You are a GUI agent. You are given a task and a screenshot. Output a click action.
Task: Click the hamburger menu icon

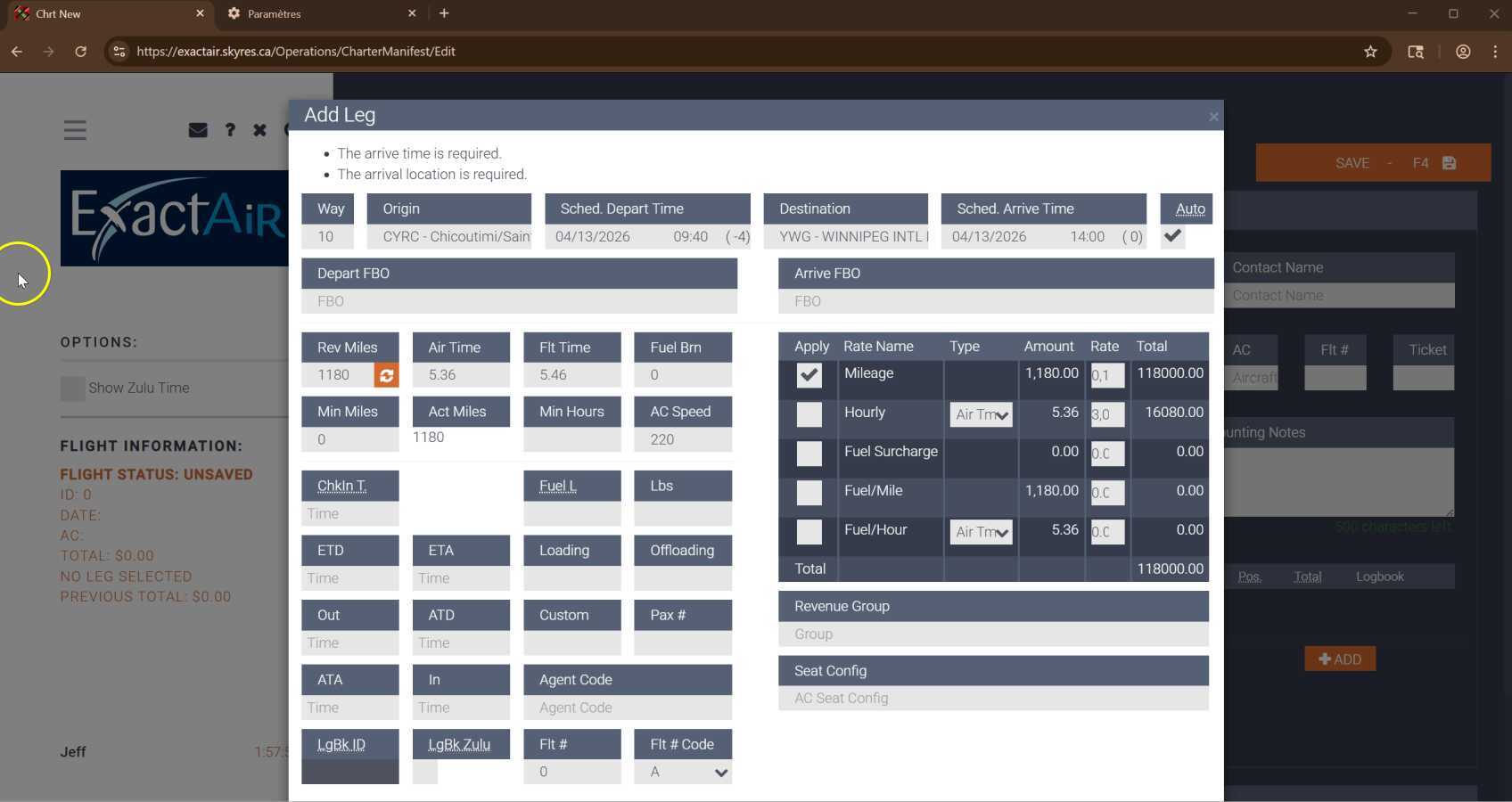75,130
